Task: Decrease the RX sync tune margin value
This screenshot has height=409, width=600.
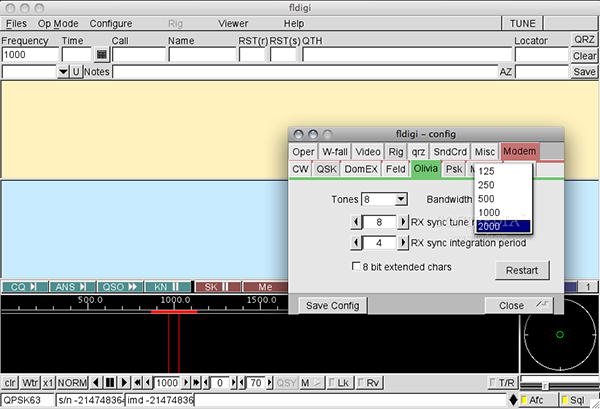Action: (356, 222)
